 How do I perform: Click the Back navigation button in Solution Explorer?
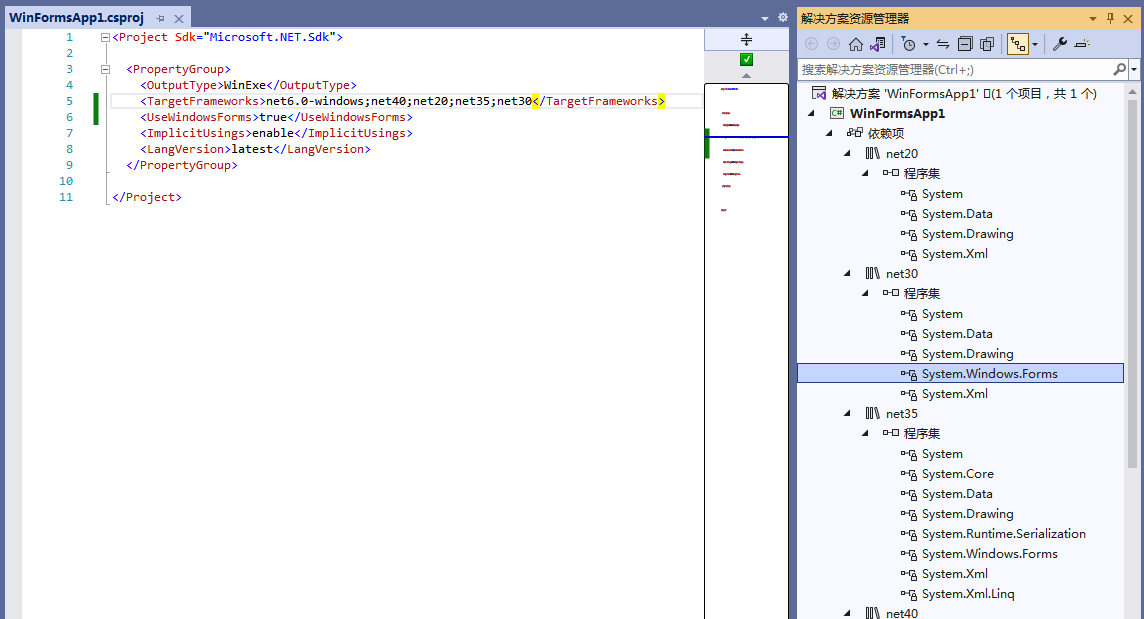[x=811, y=43]
